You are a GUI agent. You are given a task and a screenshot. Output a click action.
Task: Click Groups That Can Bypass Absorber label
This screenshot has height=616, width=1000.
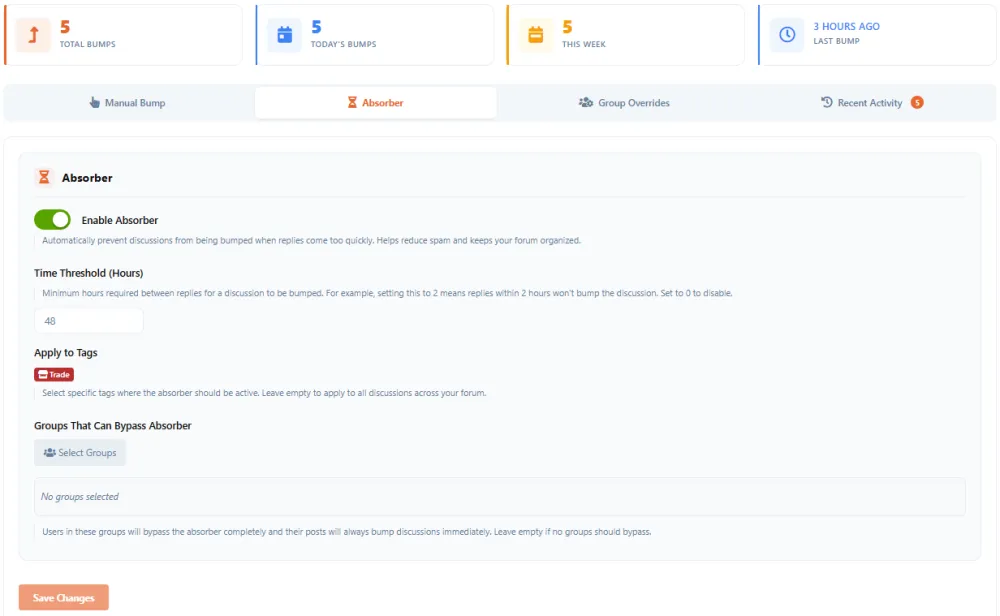(x=113, y=425)
